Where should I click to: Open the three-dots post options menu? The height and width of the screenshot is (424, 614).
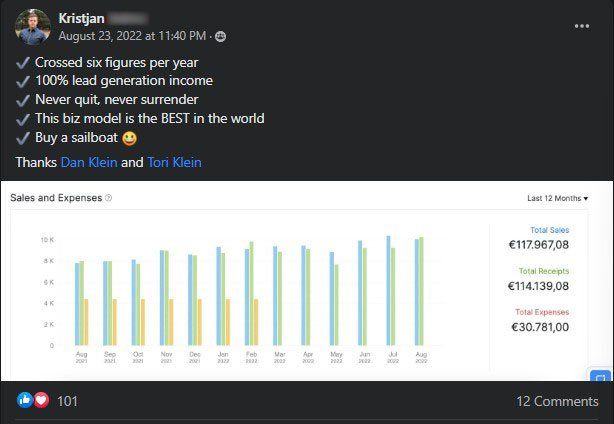[581, 26]
